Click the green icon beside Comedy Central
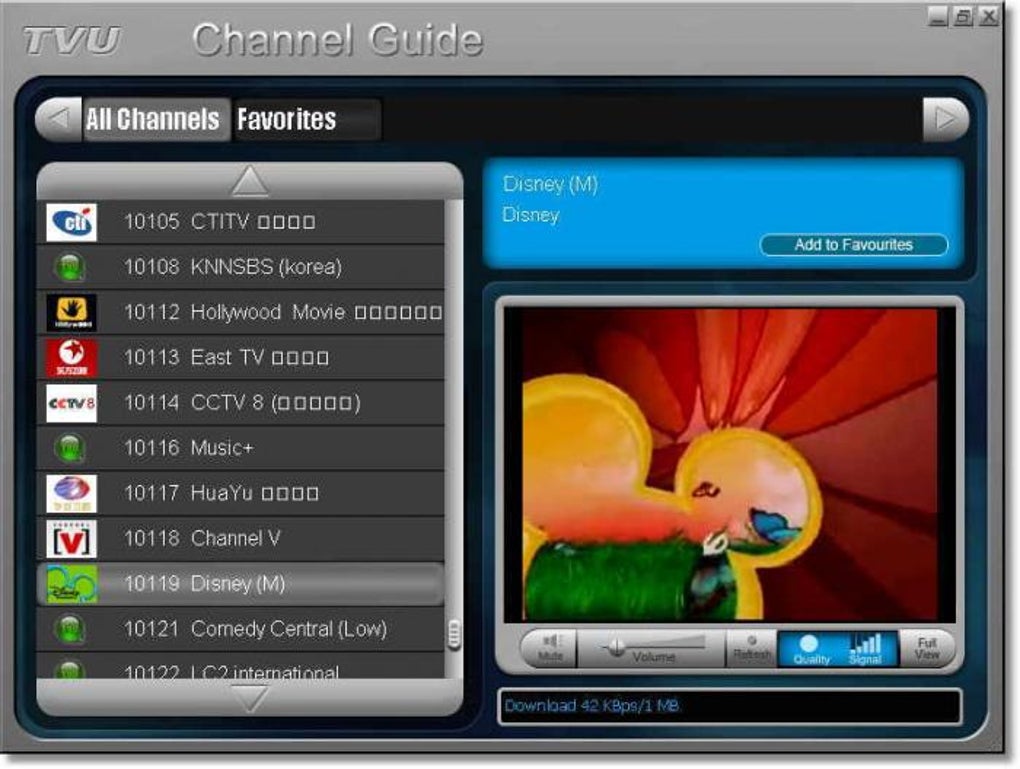1020x769 pixels. (70, 629)
